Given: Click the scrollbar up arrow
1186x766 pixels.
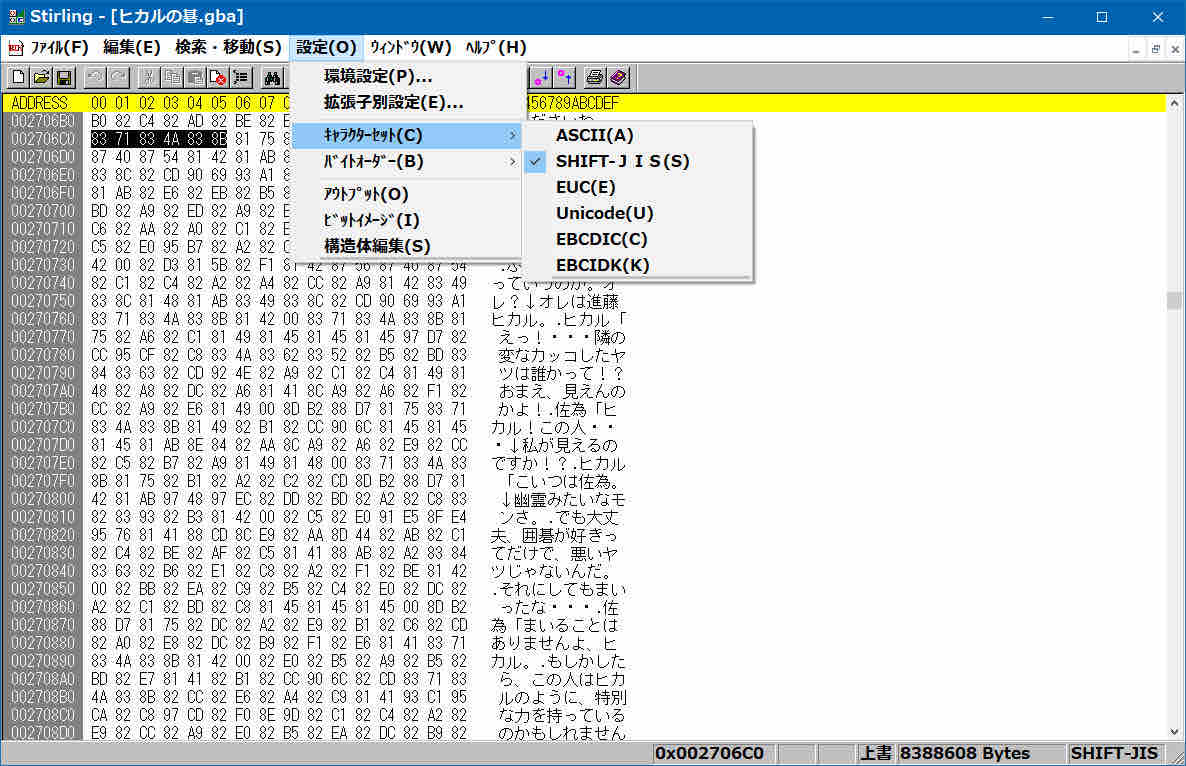Looking at the screenshot, I should pyautogui.click(x=1174, y=103).
